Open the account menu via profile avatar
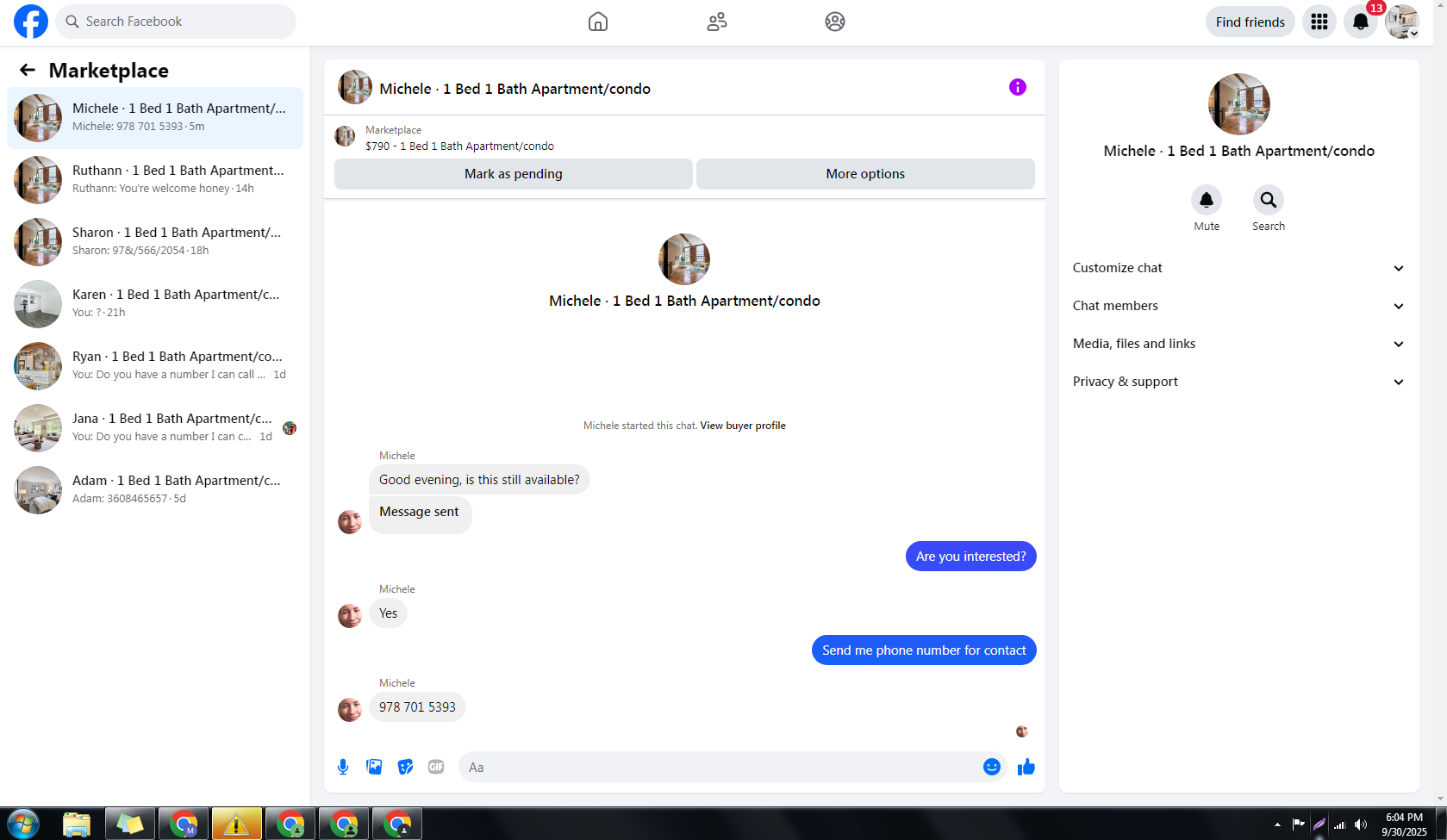 coord(1402,22)
